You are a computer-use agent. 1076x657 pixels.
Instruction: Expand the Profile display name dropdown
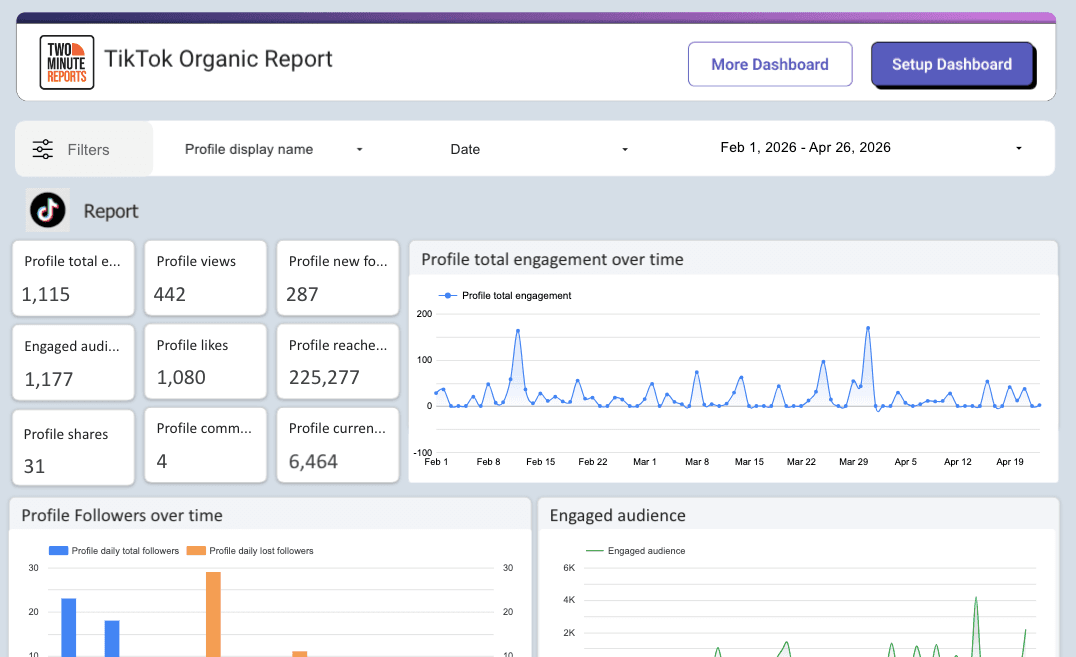[x=273, y=149]
